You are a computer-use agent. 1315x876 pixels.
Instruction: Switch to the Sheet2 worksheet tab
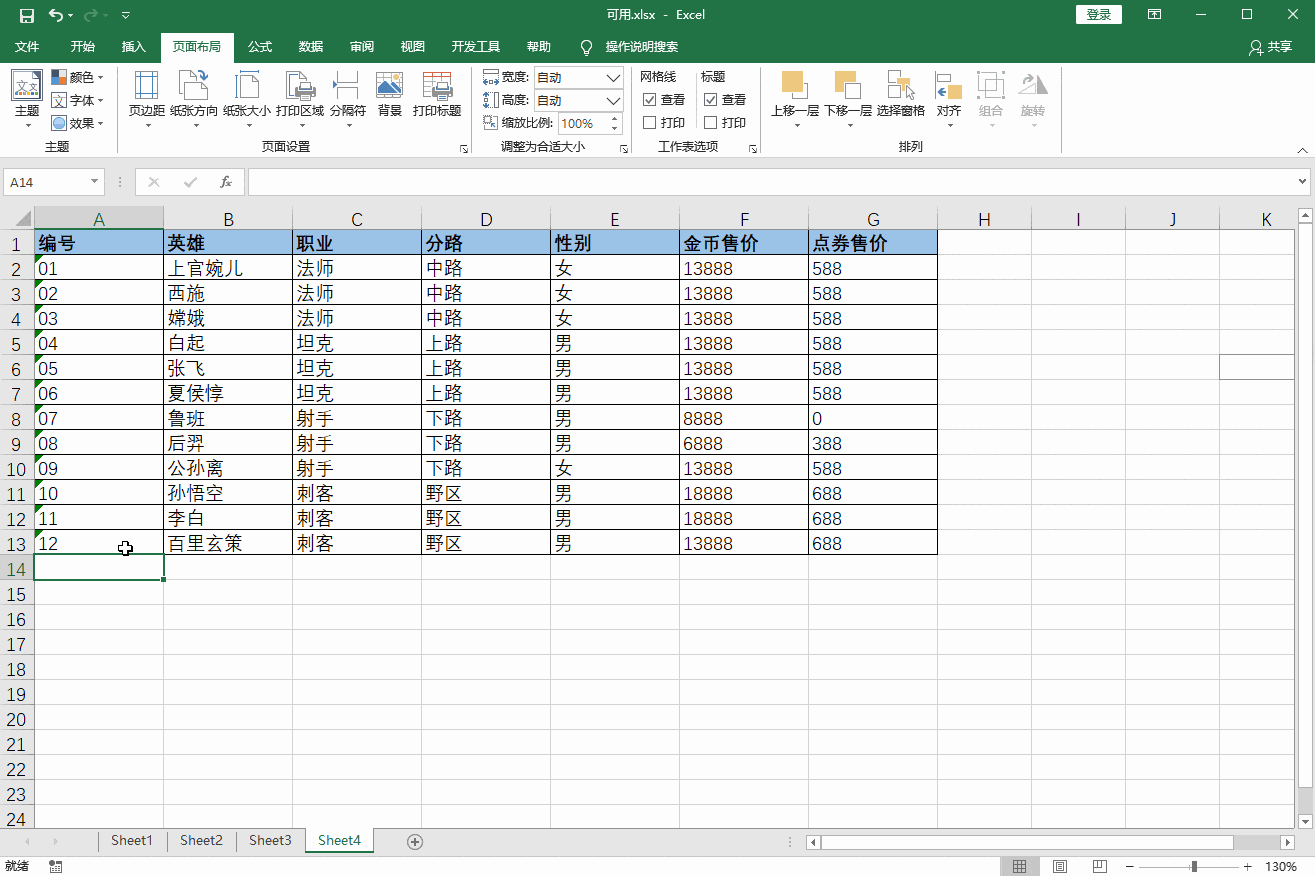201,841
